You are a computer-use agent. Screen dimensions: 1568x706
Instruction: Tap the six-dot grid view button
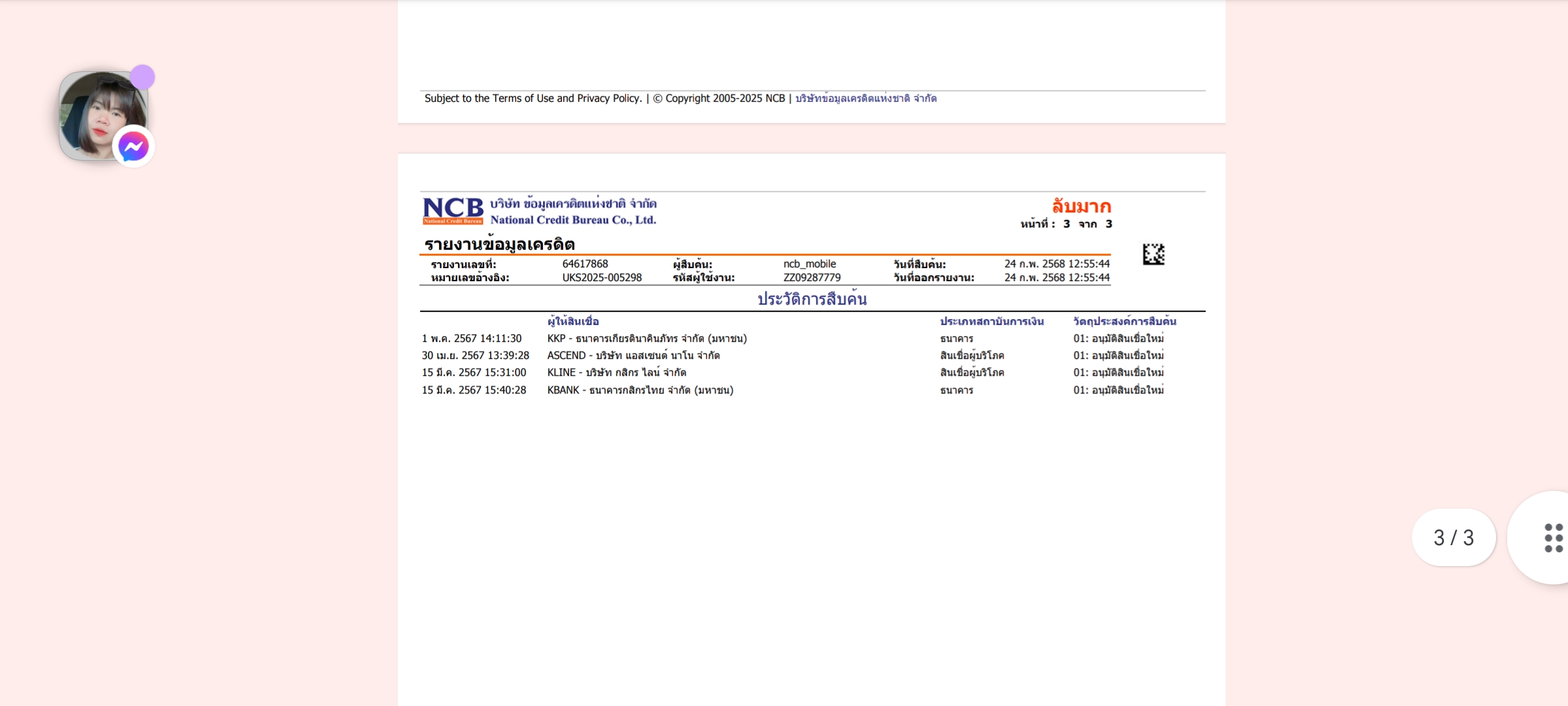pyautogui.click(x=1553, y=537)
